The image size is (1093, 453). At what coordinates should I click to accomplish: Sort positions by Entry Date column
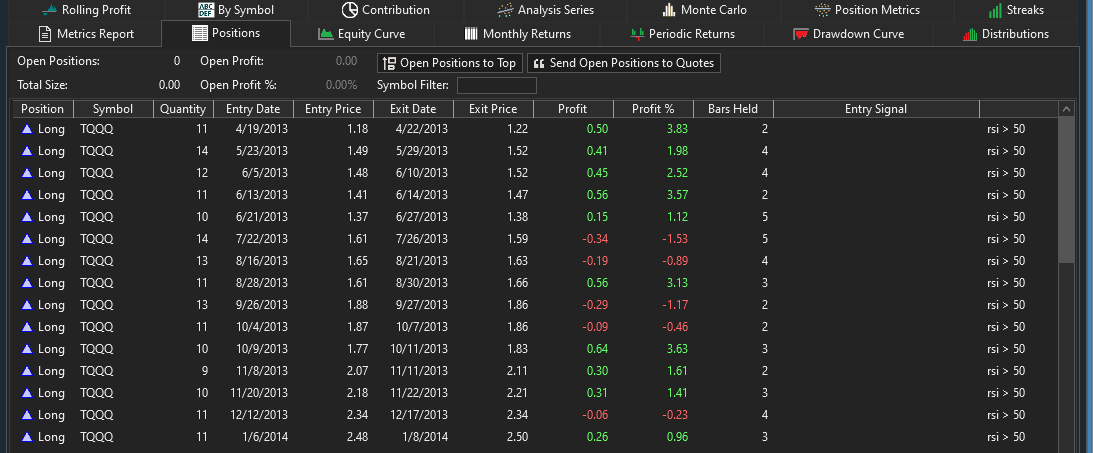(x=253, y=109)
